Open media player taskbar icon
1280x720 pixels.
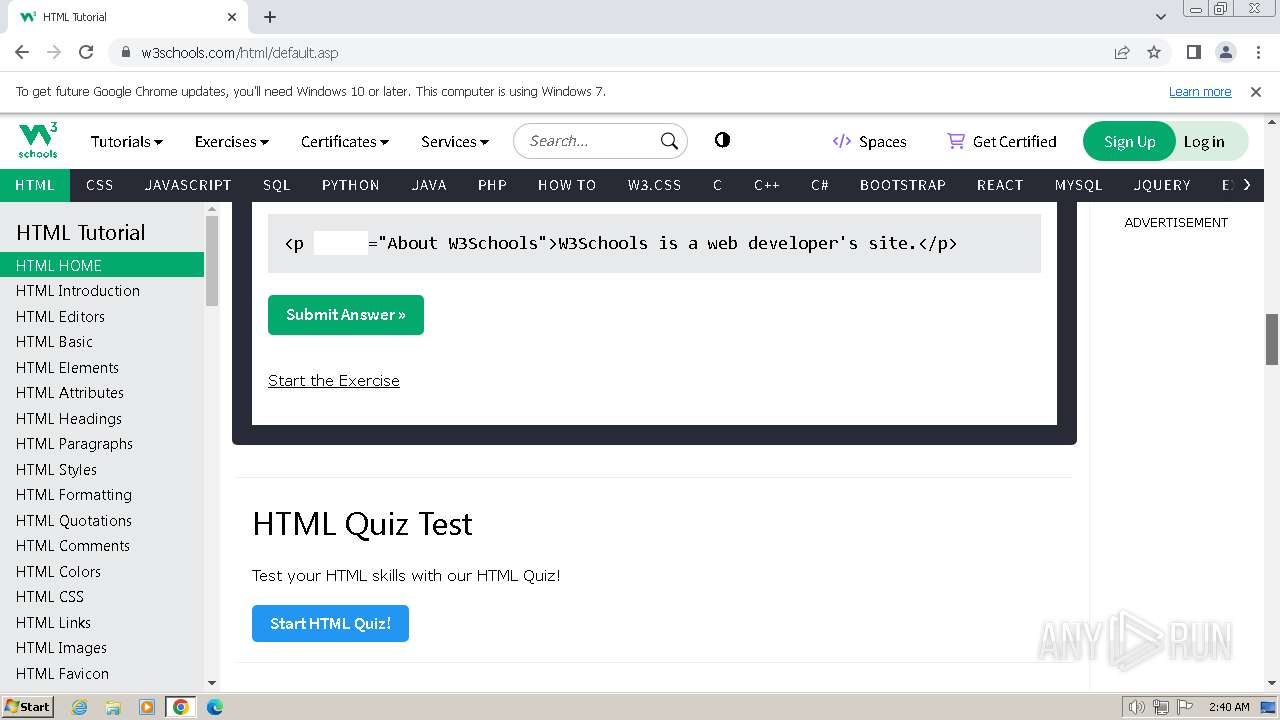(147, 707)
